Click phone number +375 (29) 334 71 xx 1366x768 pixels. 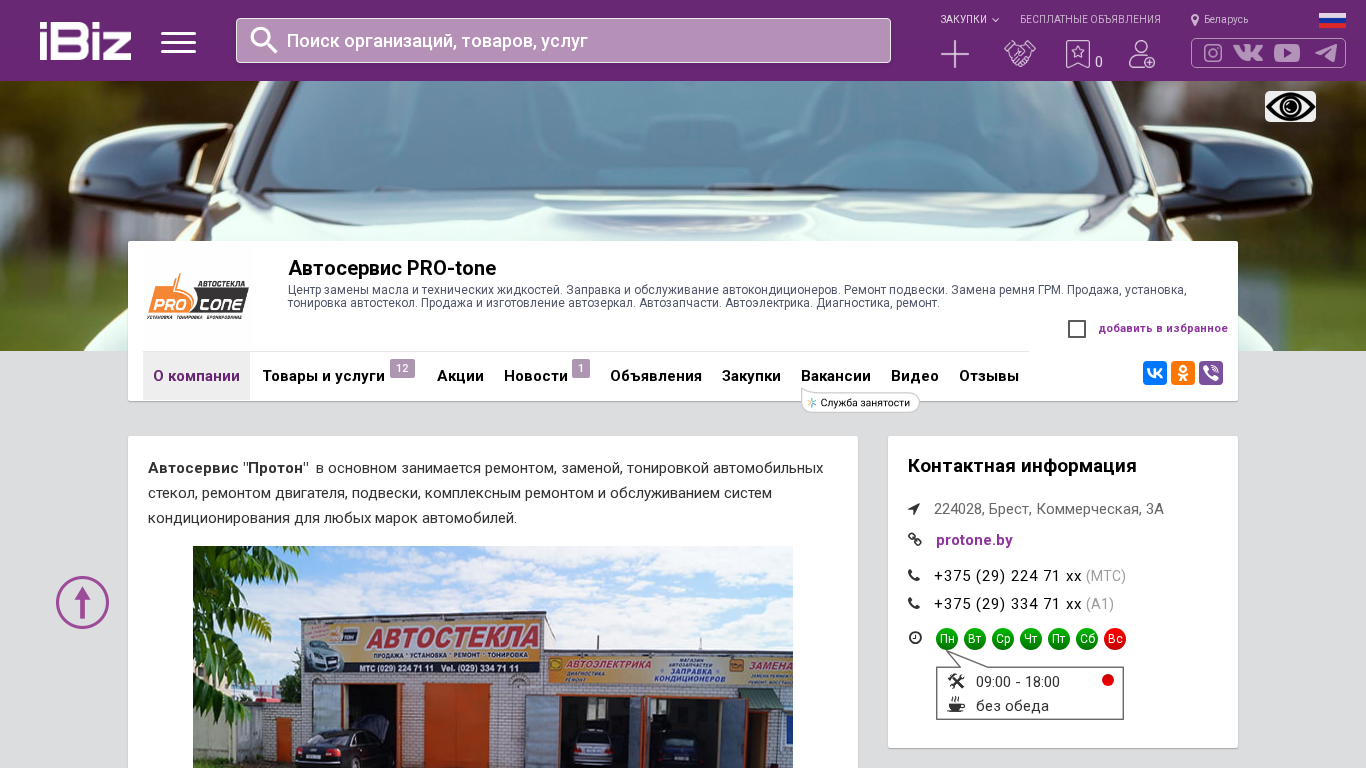[1008, 604]
